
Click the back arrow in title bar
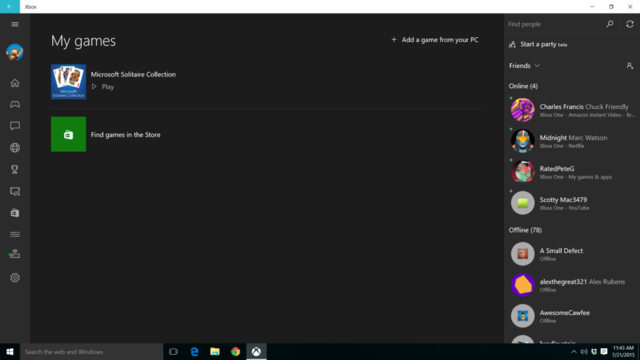[10, 7]
